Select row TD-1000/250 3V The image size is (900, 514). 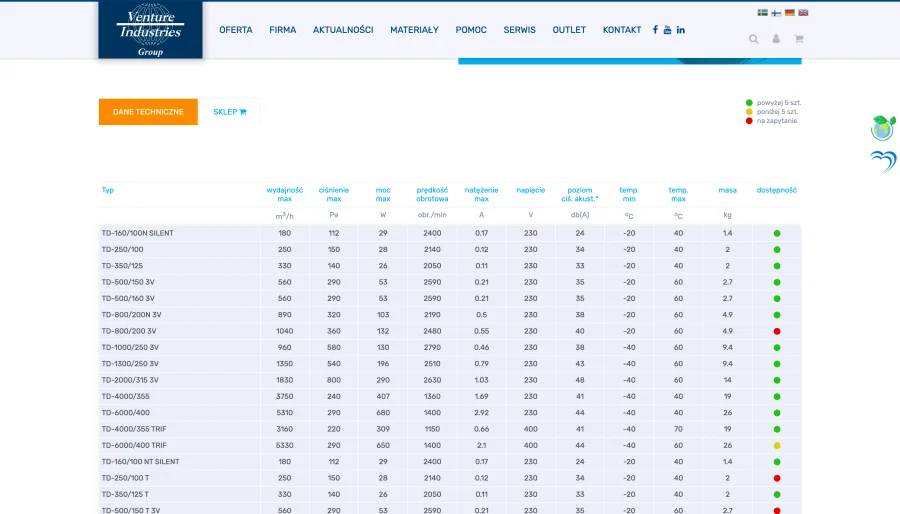pos(449,348)
